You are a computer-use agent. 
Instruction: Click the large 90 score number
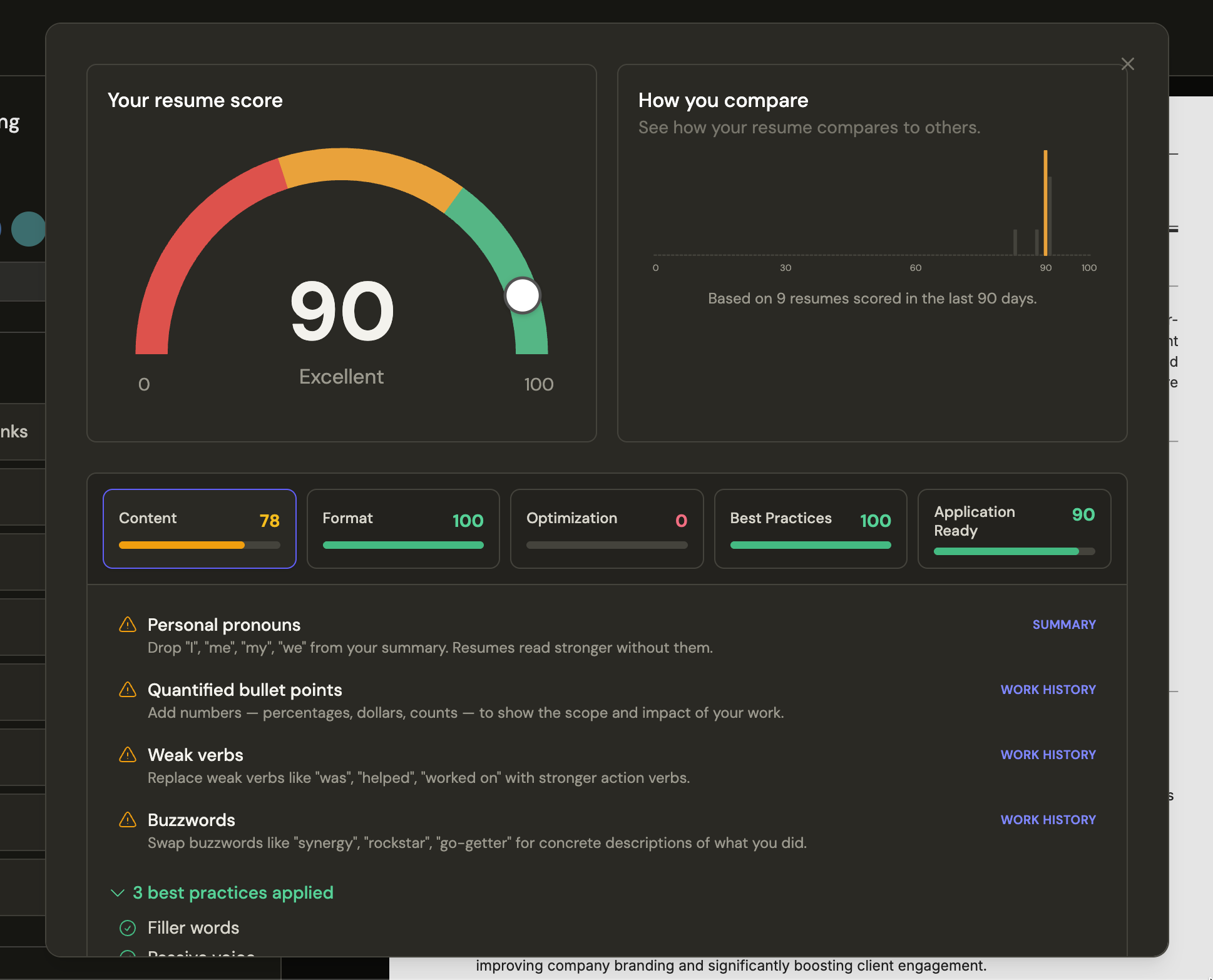click(x=342, y=311)
